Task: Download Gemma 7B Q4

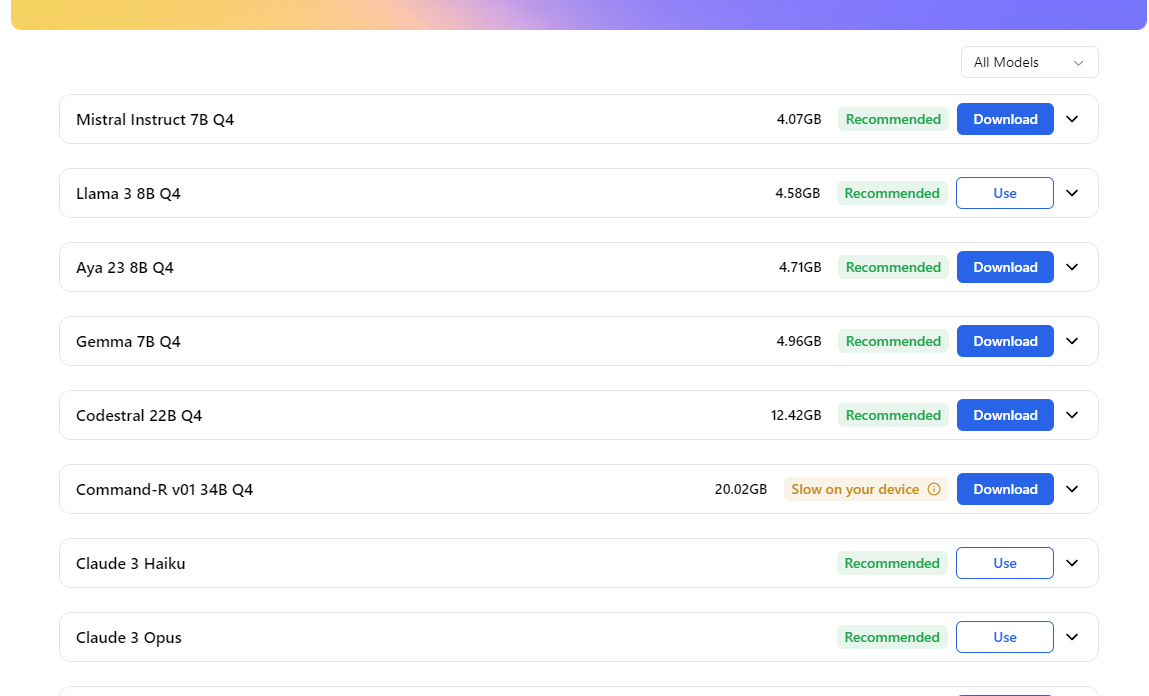Action: click(1005, 341)
